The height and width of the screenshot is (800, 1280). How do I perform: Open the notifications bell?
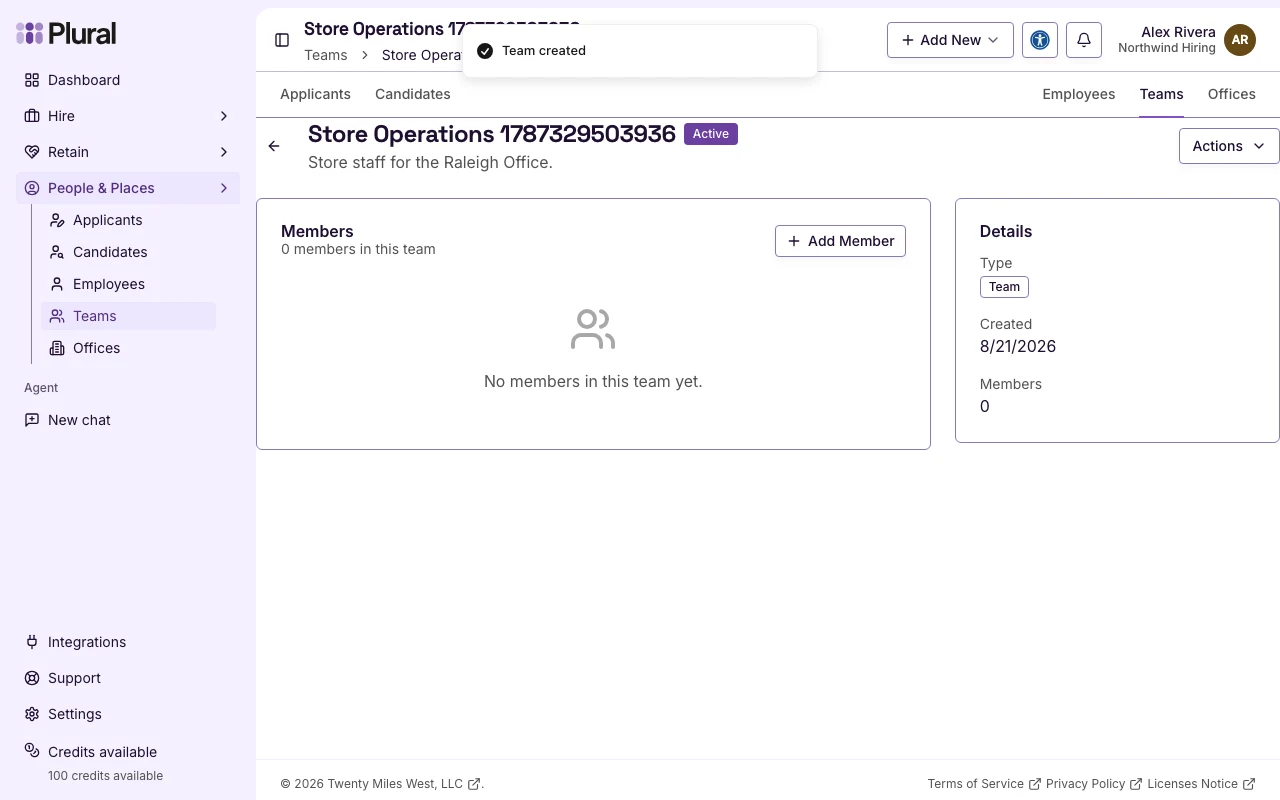pyautogui.click(x=1084, y=40)
